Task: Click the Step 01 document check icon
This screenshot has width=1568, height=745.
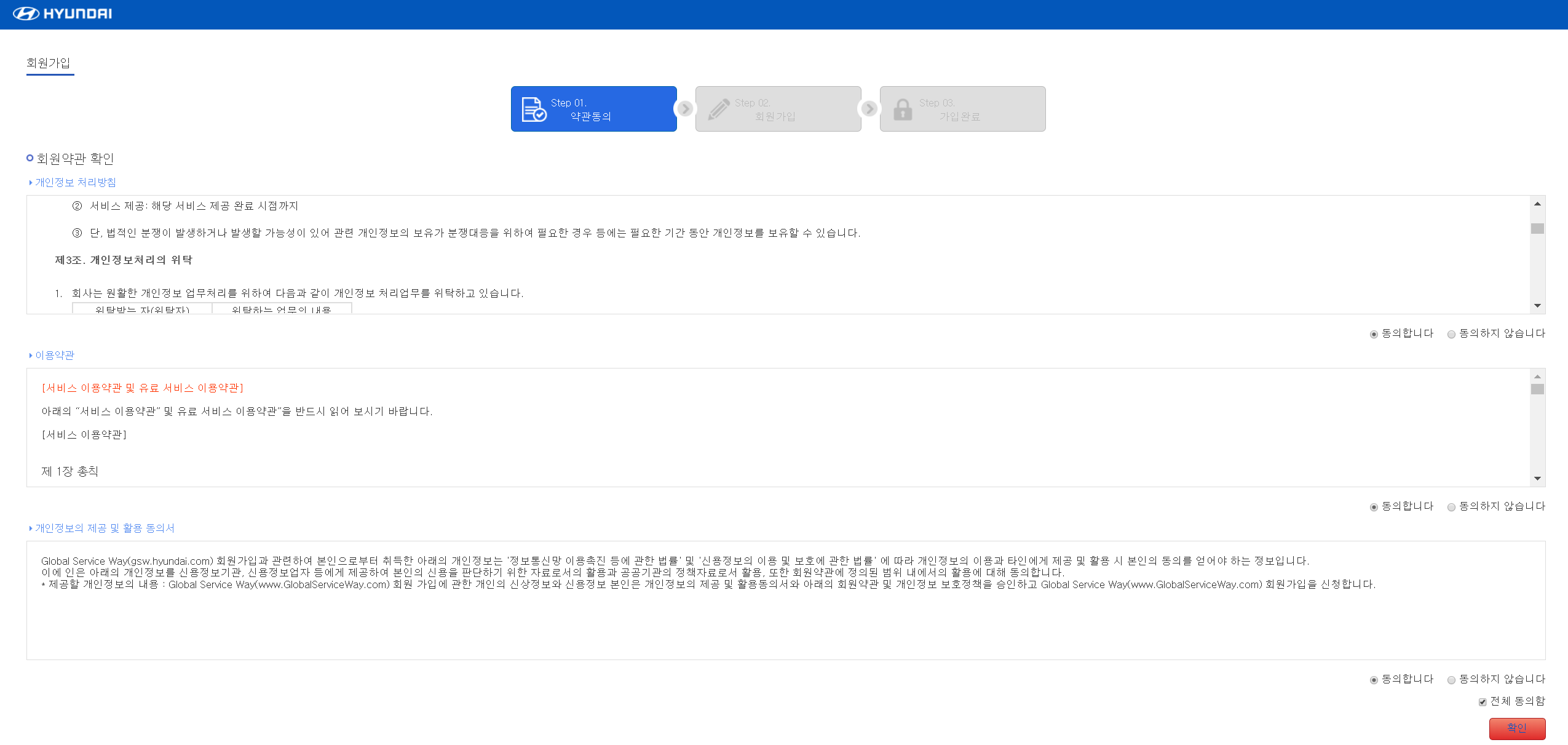Action: pos(533,110)
